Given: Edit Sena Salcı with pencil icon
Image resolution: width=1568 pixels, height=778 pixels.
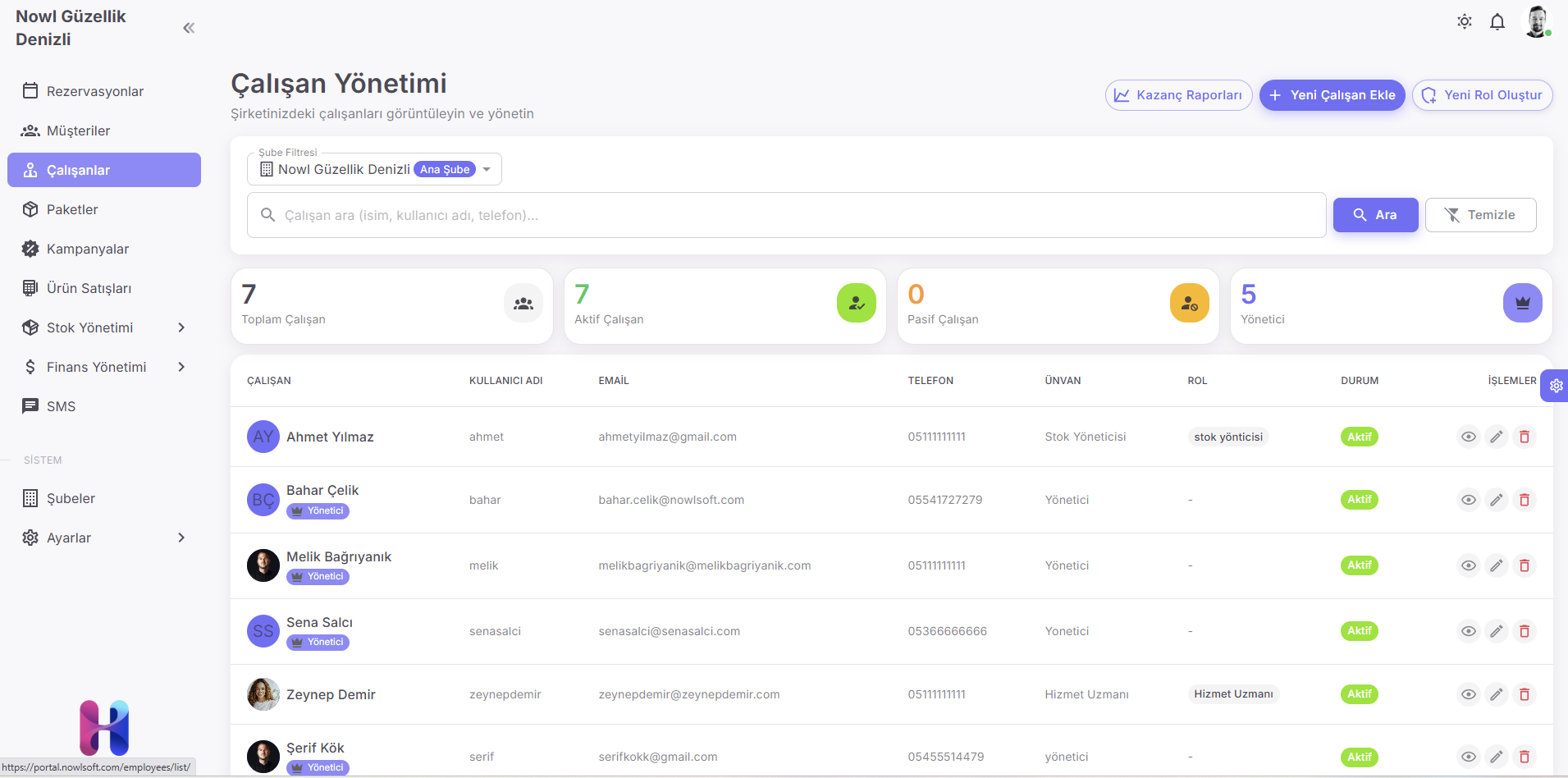Looking at the screenshot, I should 1496,631.
